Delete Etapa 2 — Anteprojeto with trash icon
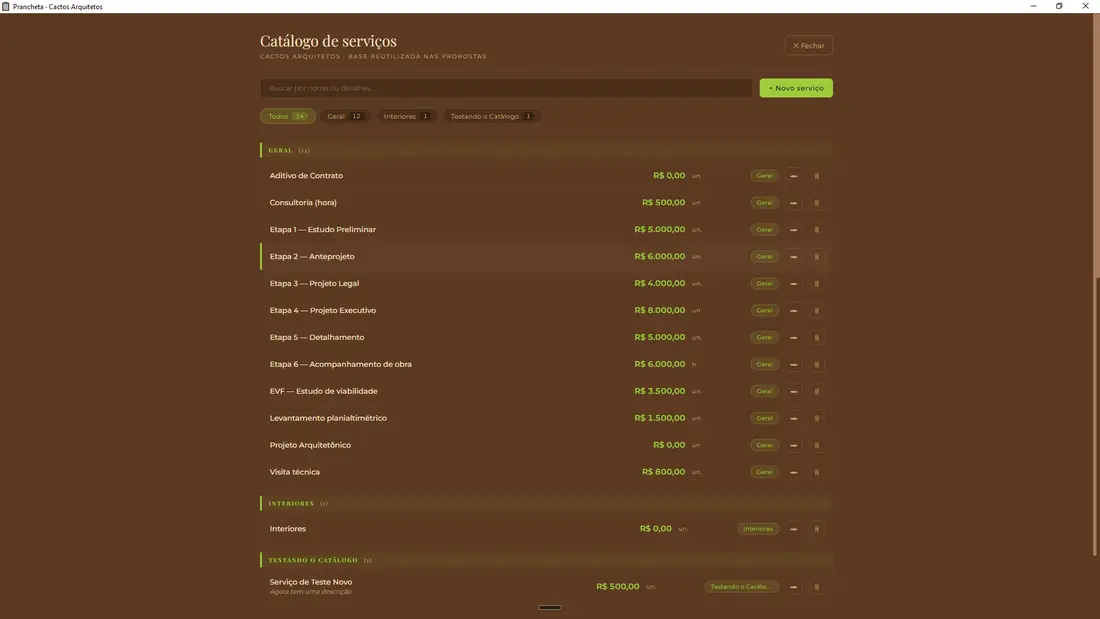1100x619 pixels. tap(817, 257)
